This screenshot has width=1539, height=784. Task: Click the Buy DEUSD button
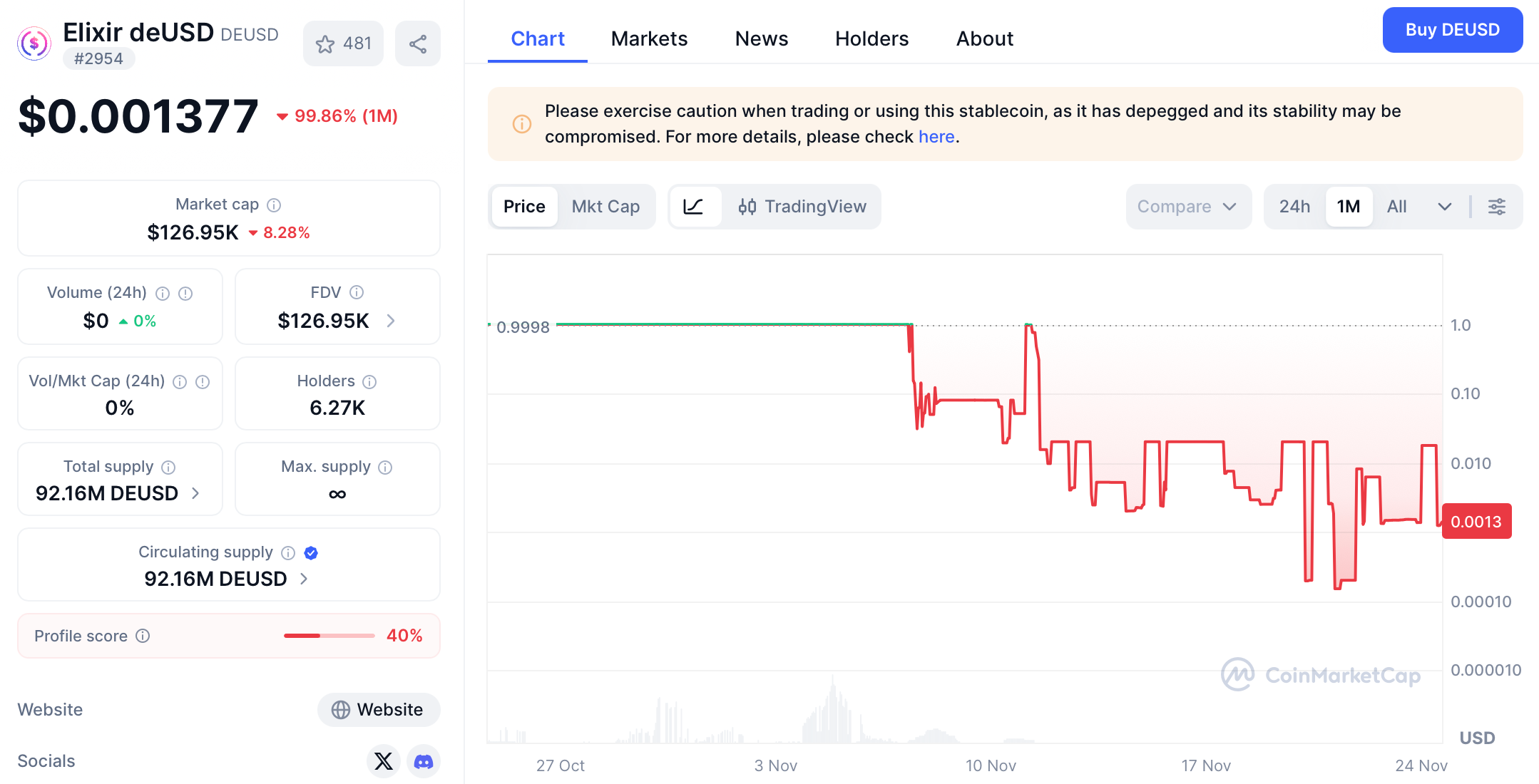coord(1451,30)
